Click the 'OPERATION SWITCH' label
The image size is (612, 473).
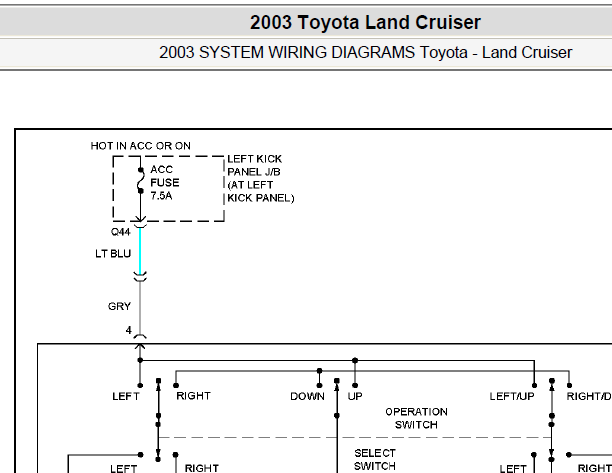pyautogui.click(x=416, y=418)
